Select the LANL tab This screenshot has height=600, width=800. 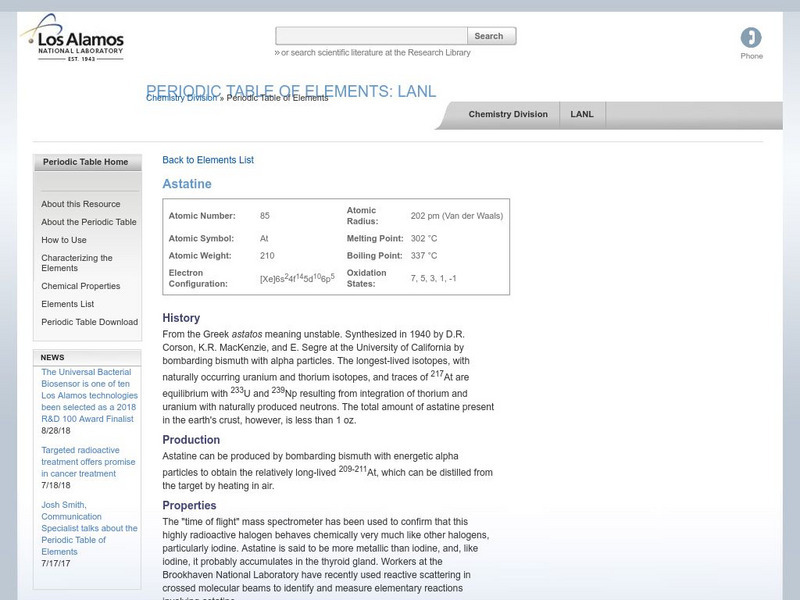click(582, 114)
